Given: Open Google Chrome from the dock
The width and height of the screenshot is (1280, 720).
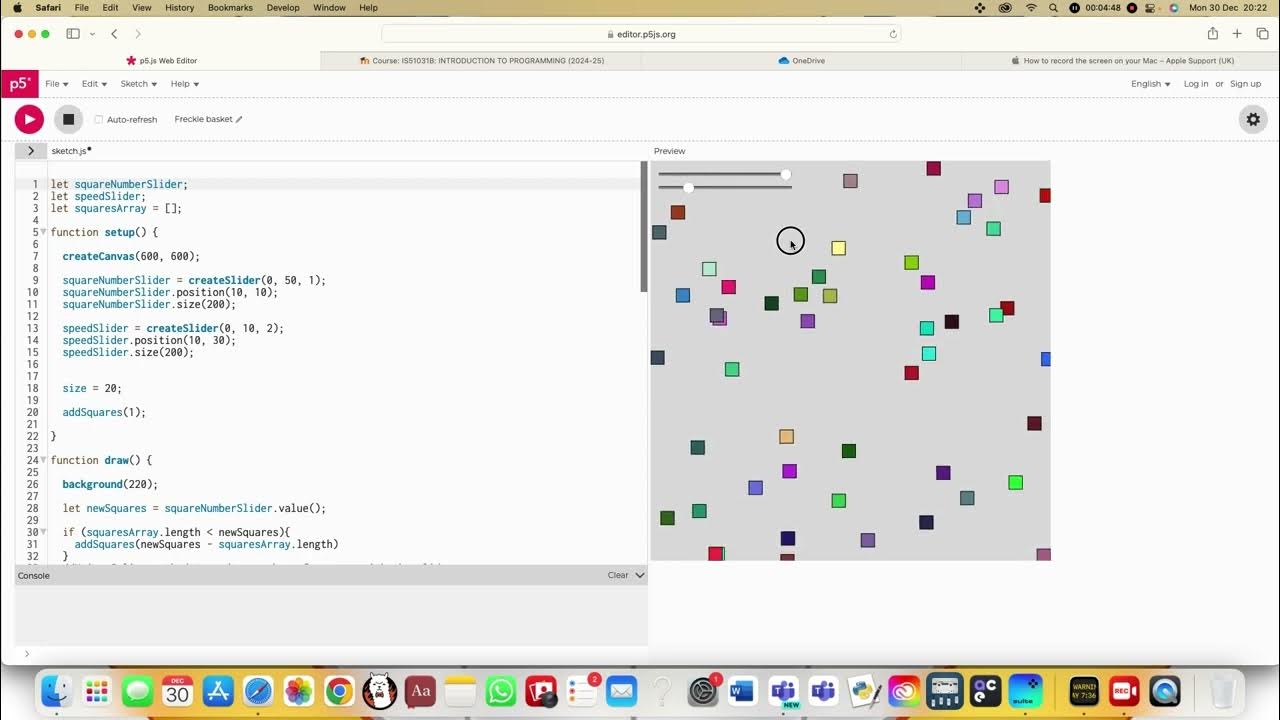Looking at the screenshot, I should [339, 691].
